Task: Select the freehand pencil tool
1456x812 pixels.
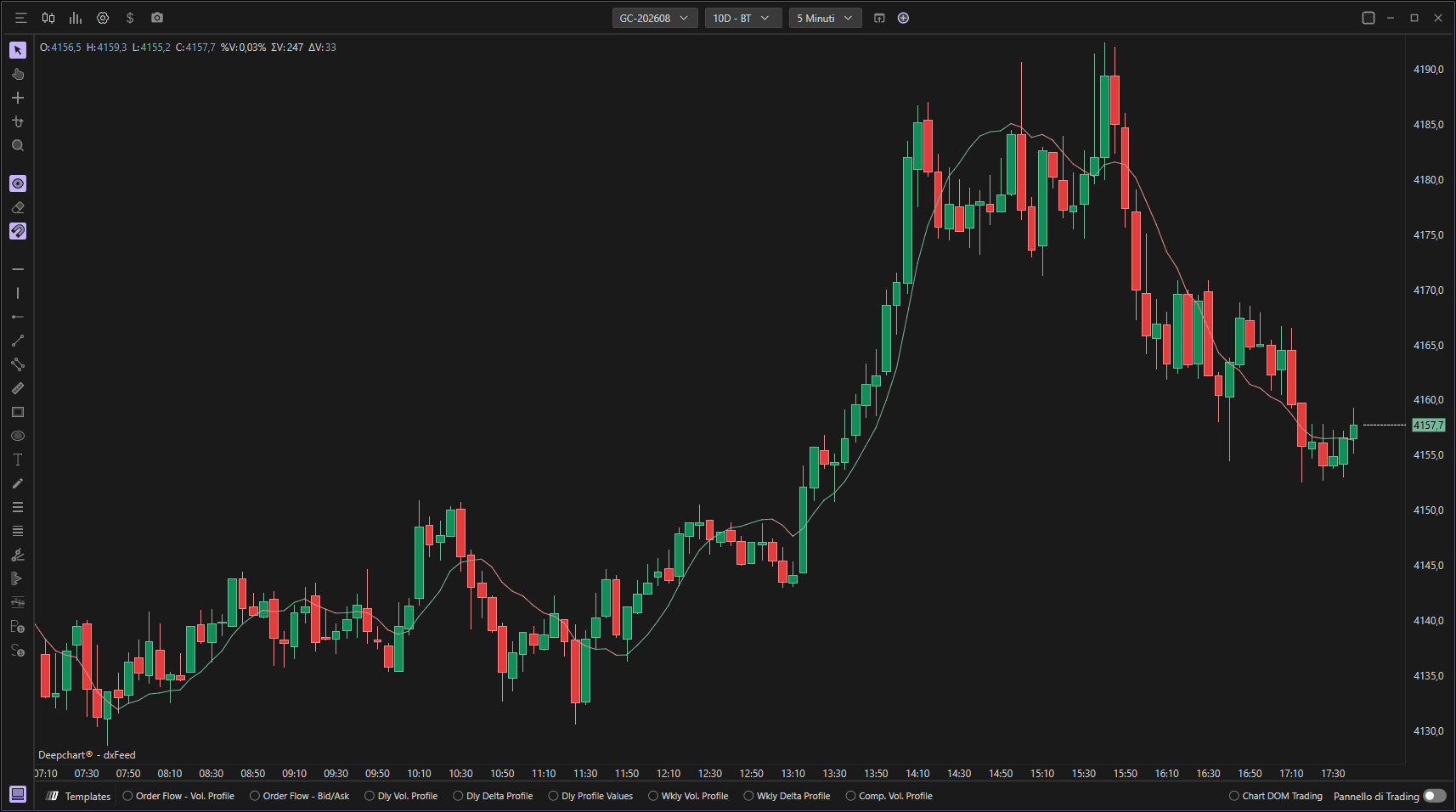Action: 18,483
